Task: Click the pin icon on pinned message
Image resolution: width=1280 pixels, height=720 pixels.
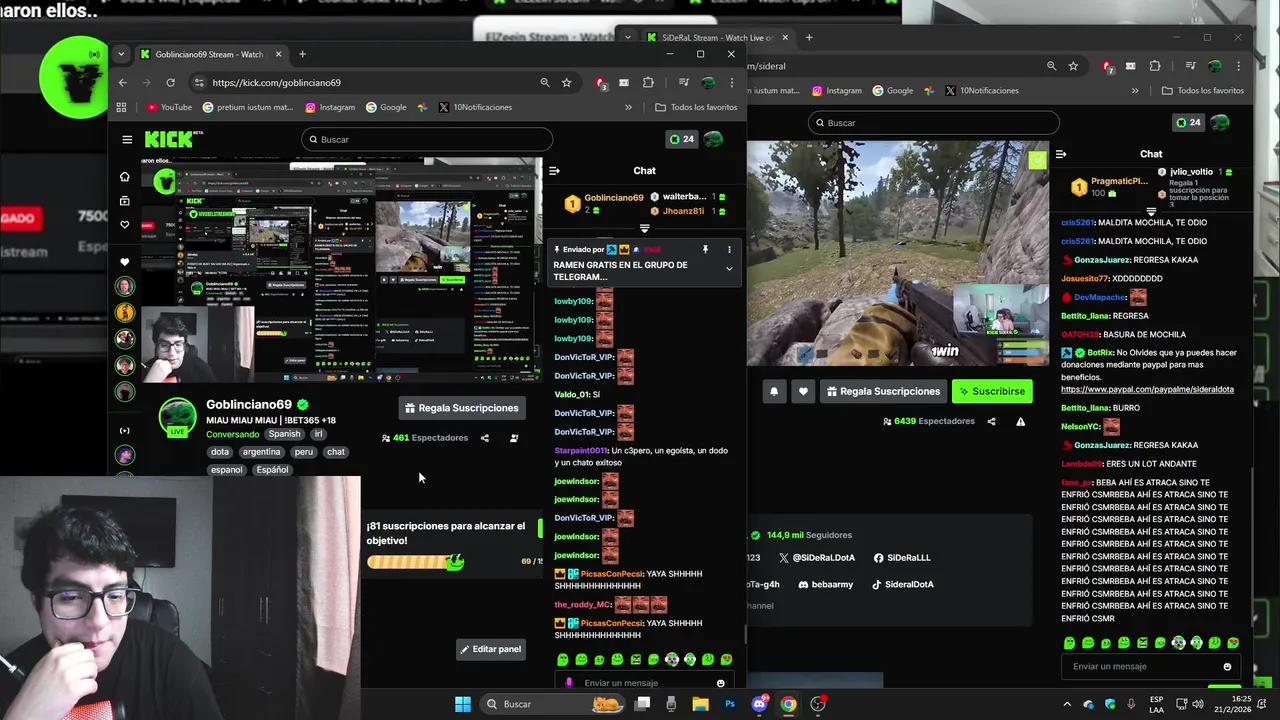Action: tap(705, 250)
